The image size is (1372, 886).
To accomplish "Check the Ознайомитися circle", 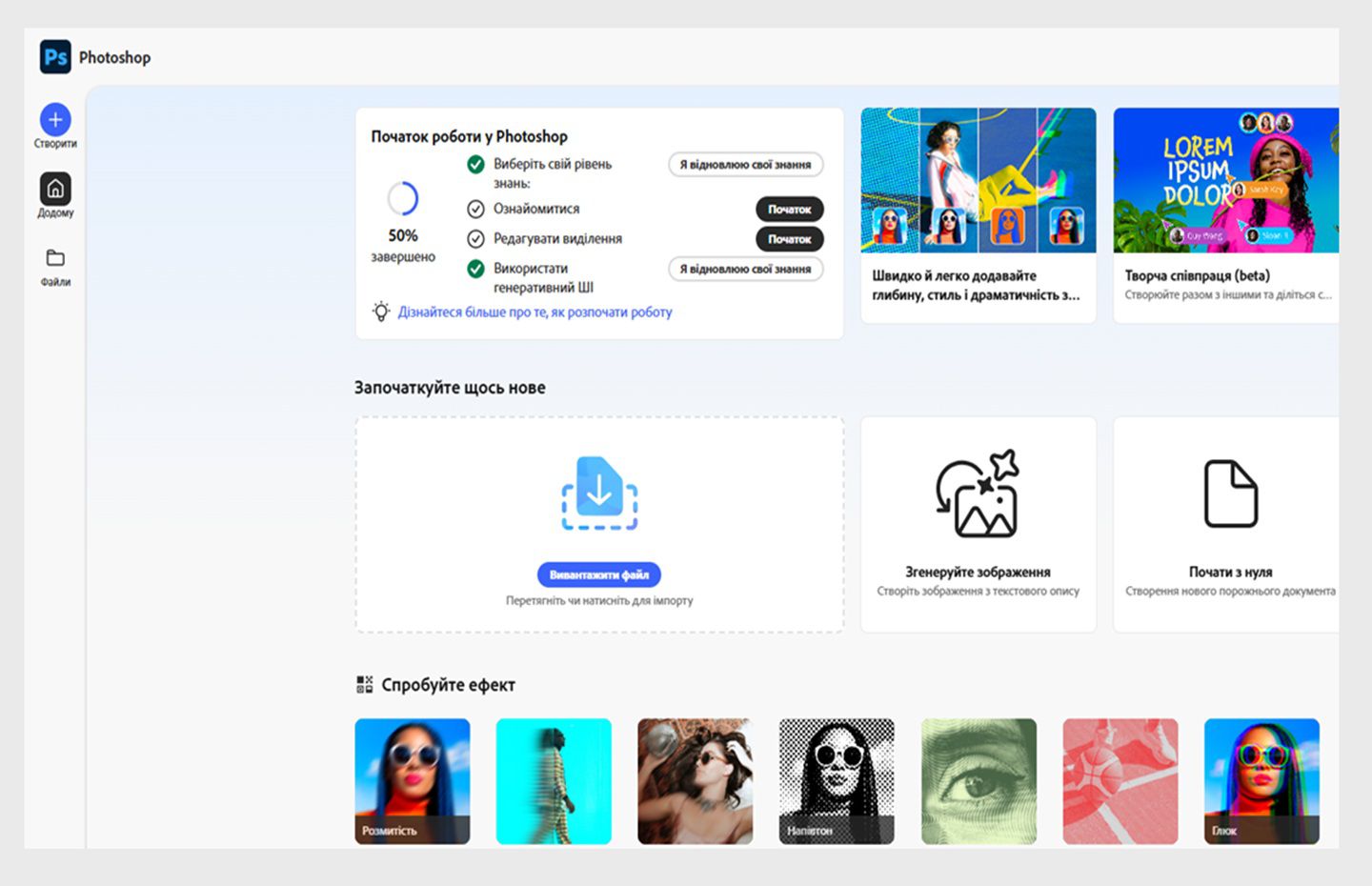I will [475, 209].
